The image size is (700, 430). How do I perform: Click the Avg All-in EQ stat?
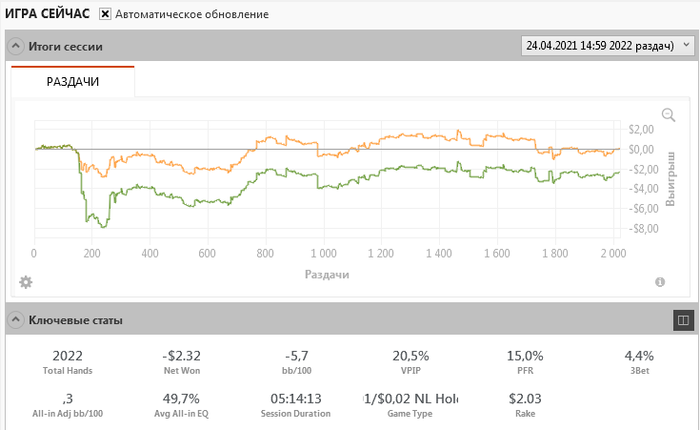(184, 399)
